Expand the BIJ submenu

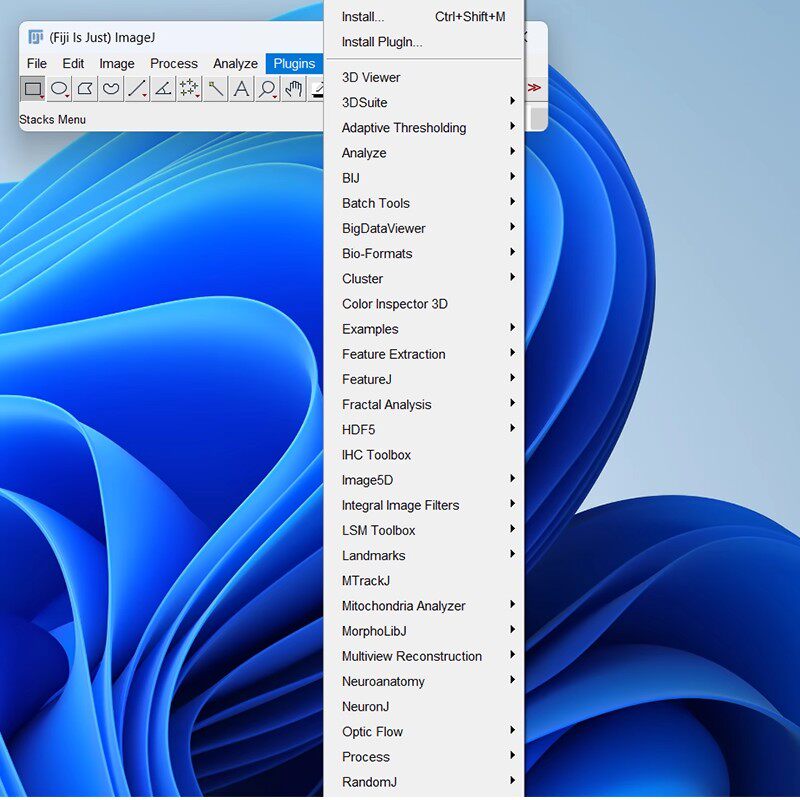pyautogui.click(x=423, y=178)
